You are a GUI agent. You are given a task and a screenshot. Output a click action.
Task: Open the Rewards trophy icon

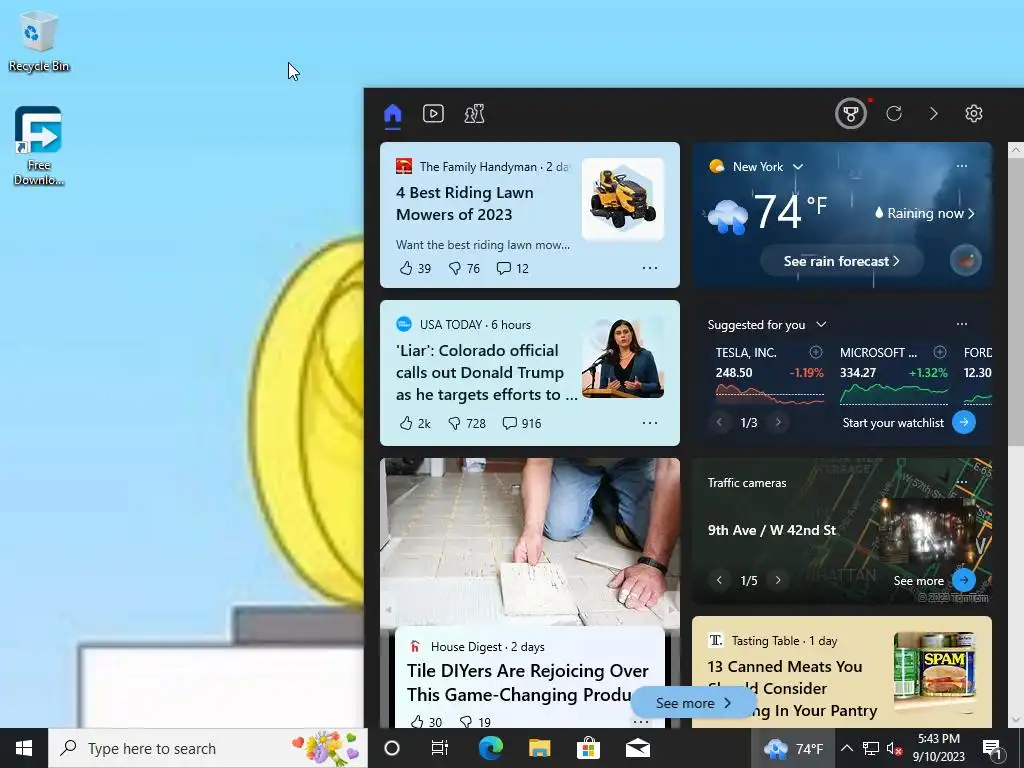pyautogui.click(x=850, y=114)
